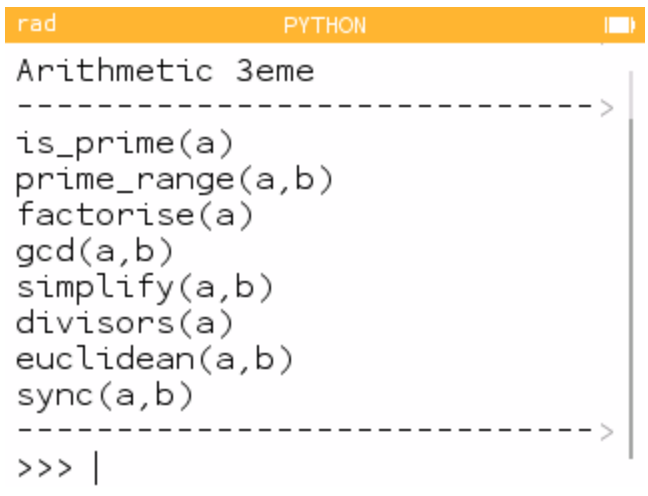Click the PYTHON title in the header
Screen dimensions: 648x496
(x=325, y=26)
